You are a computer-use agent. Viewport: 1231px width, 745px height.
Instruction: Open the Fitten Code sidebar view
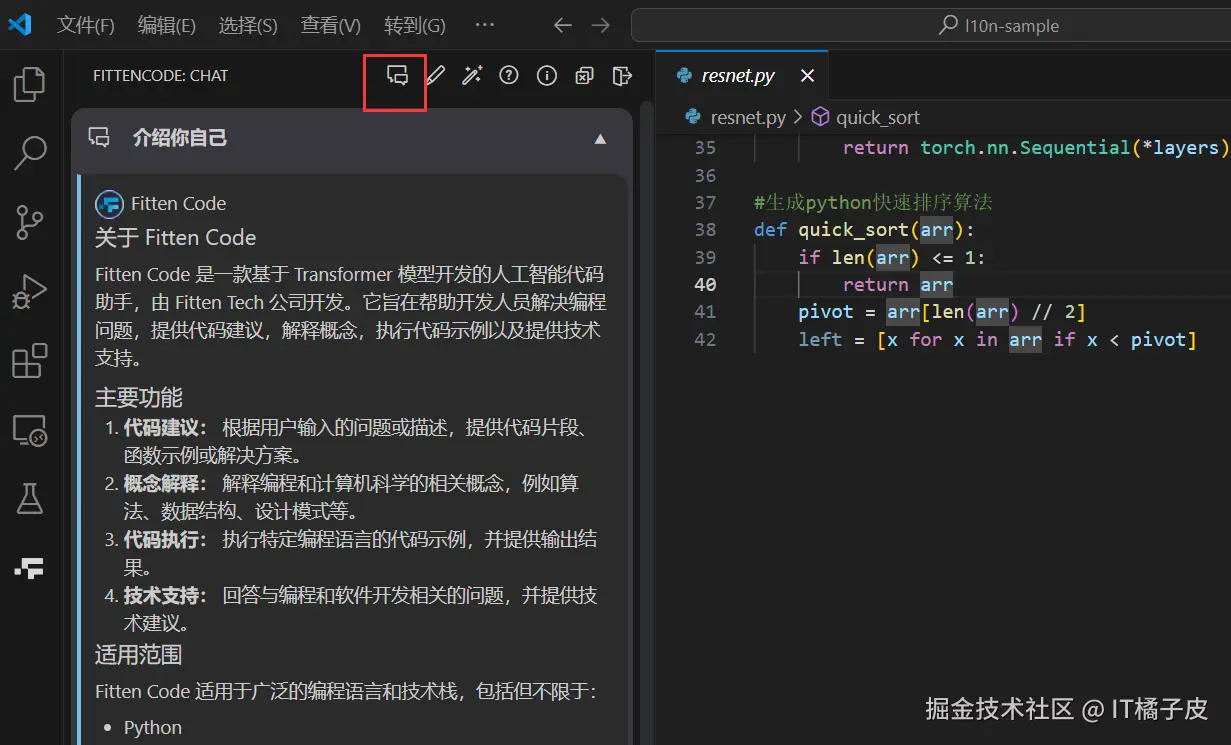29,567
